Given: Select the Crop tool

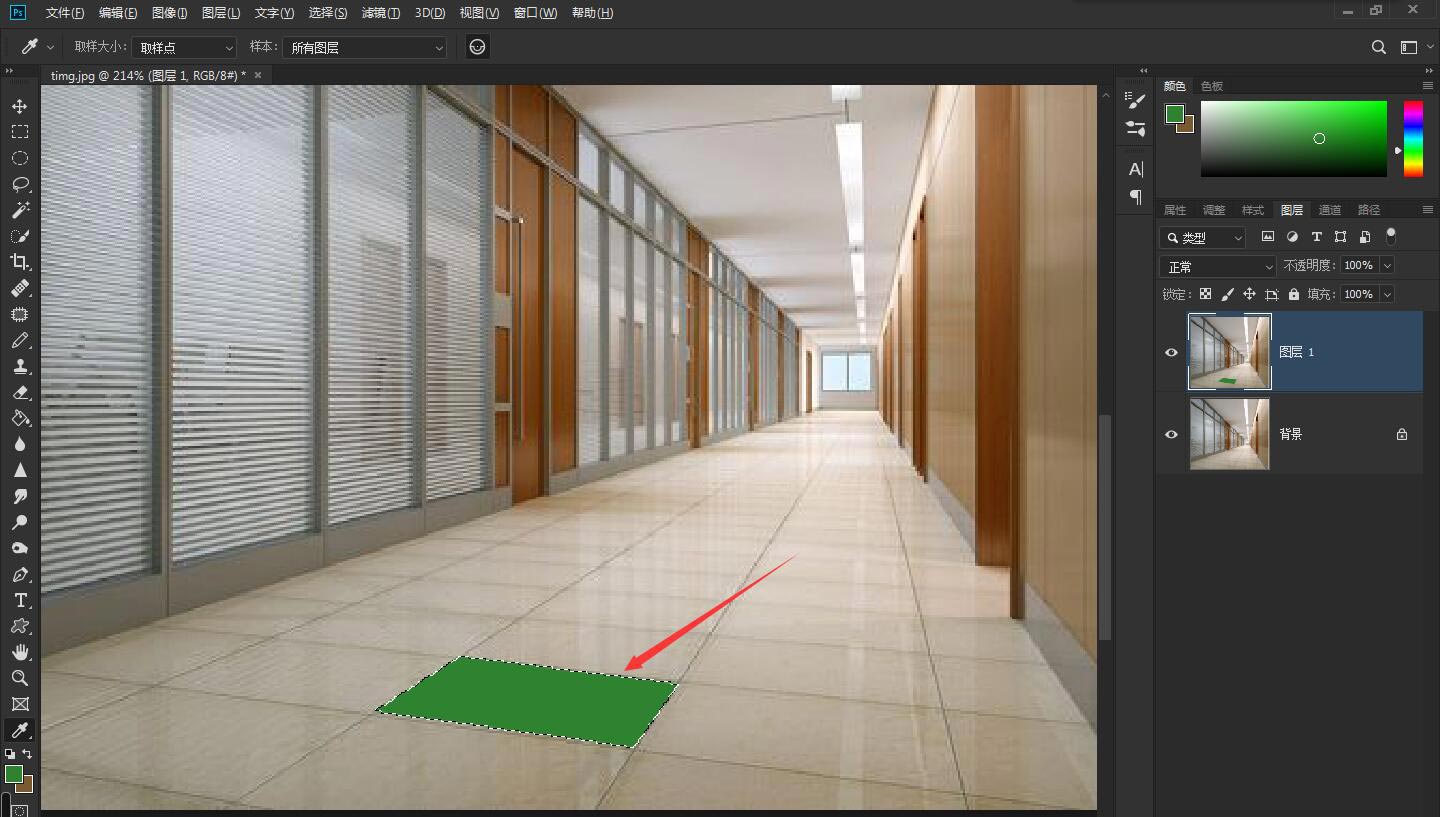Looking at the screenshot, I should point(20,262).
